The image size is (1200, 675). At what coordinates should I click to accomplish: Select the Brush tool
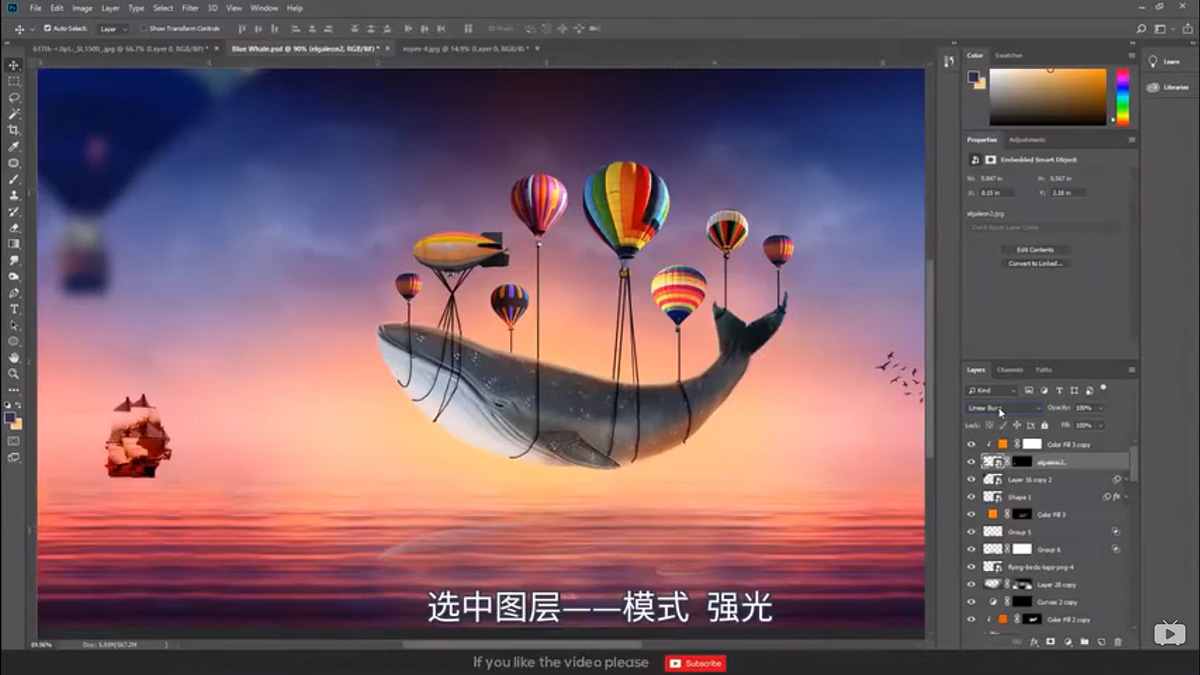13,179
